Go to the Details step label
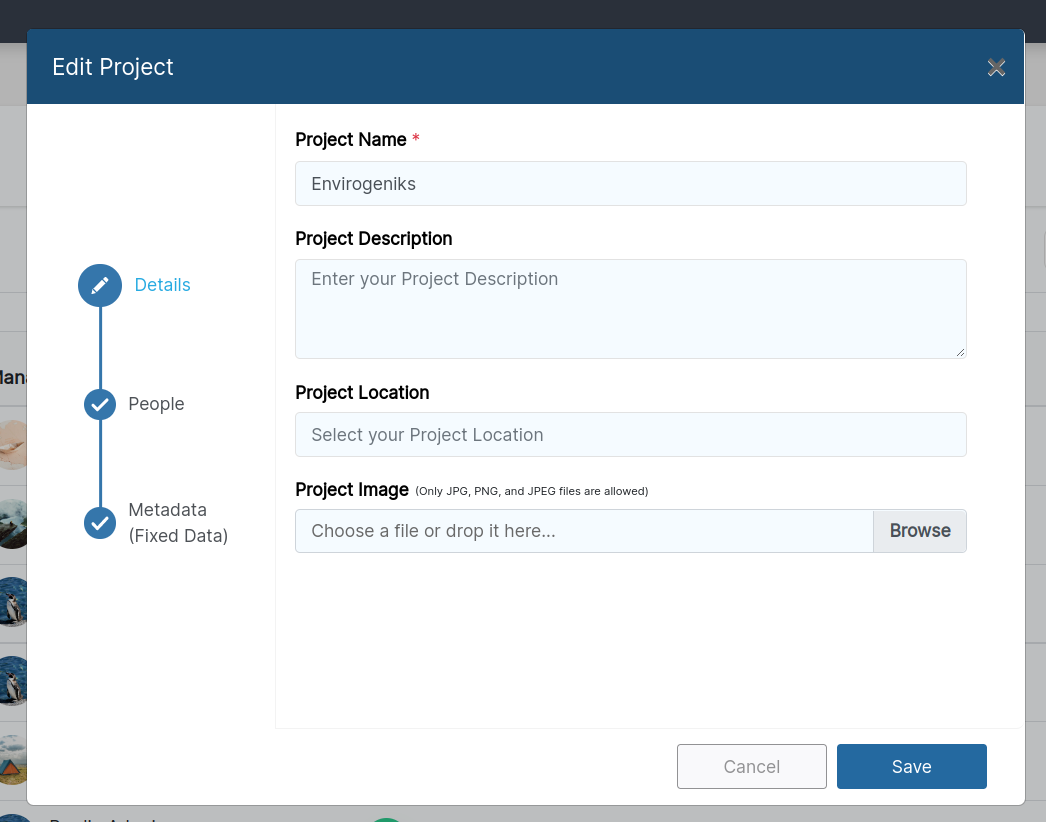Screen dimensions: 1046x822 (163, 285)
